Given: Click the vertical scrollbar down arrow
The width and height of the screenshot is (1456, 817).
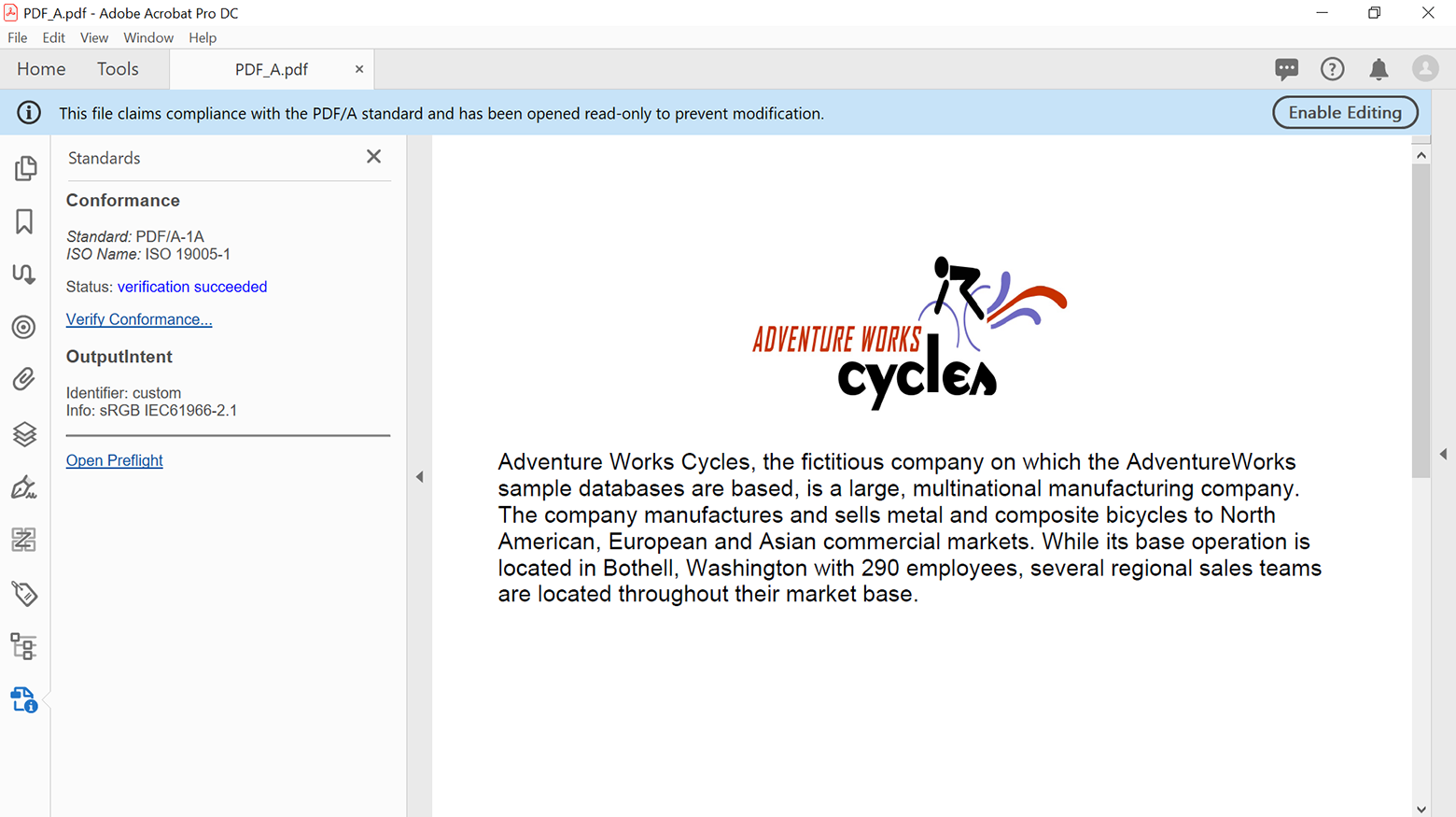Looking at the screenshot, I should [1421, 809].
